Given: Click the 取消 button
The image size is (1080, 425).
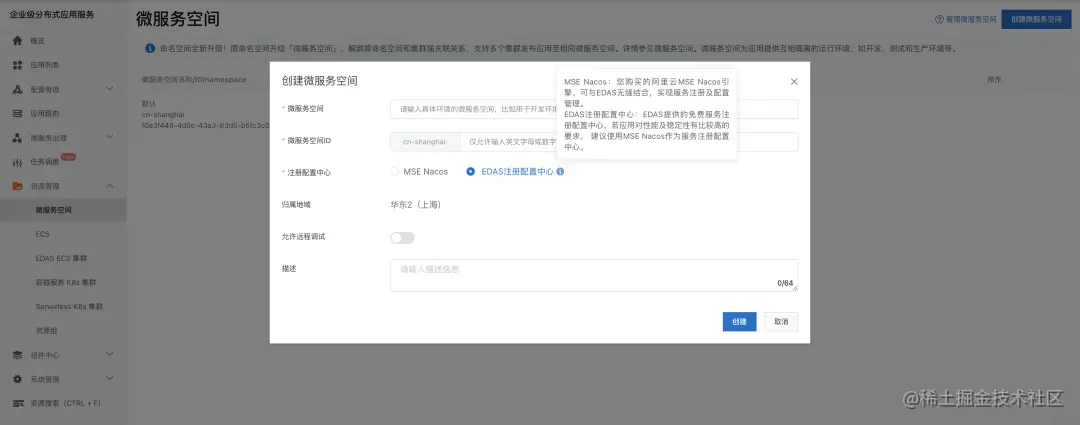Looking at the screenshot, I should pos(781,322).
